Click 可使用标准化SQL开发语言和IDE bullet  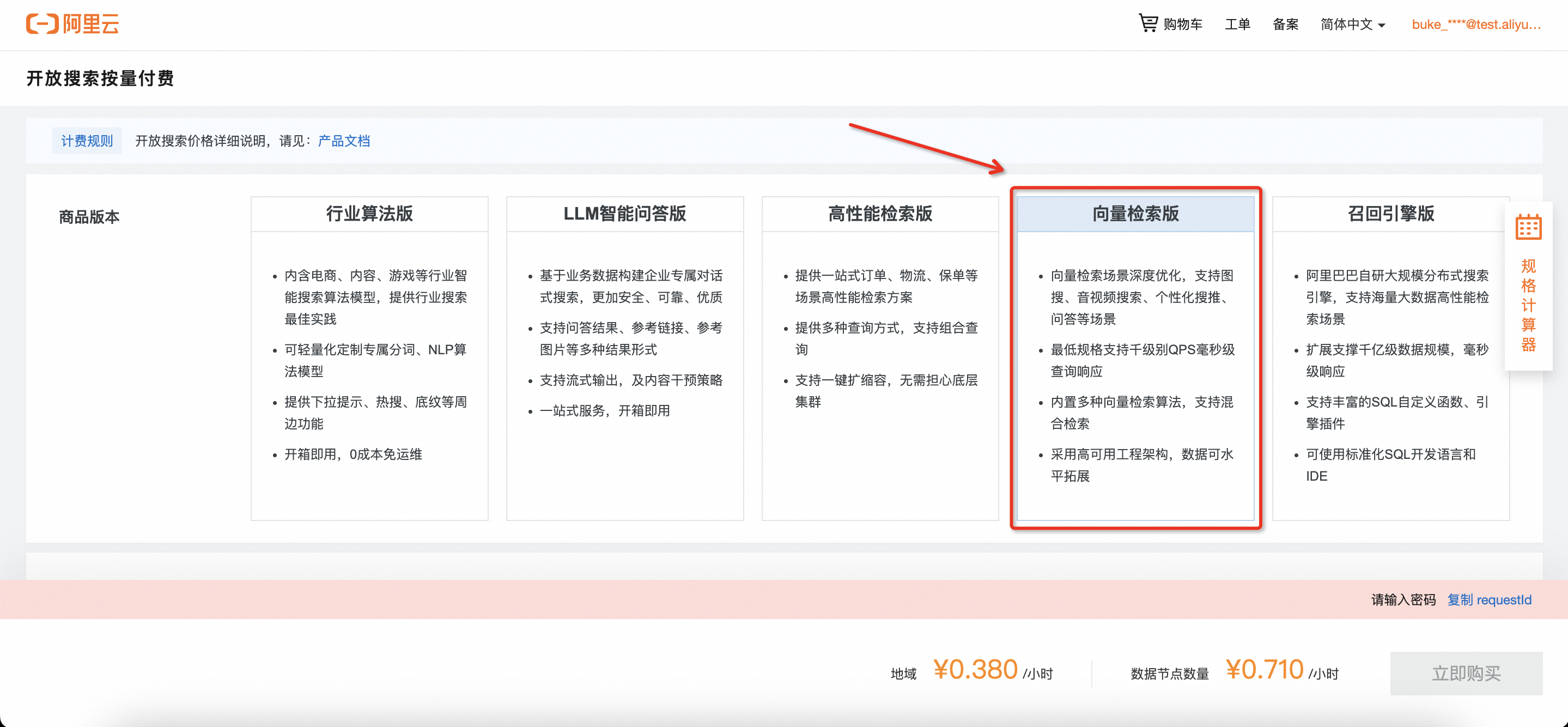click(x=1390, y=465)
